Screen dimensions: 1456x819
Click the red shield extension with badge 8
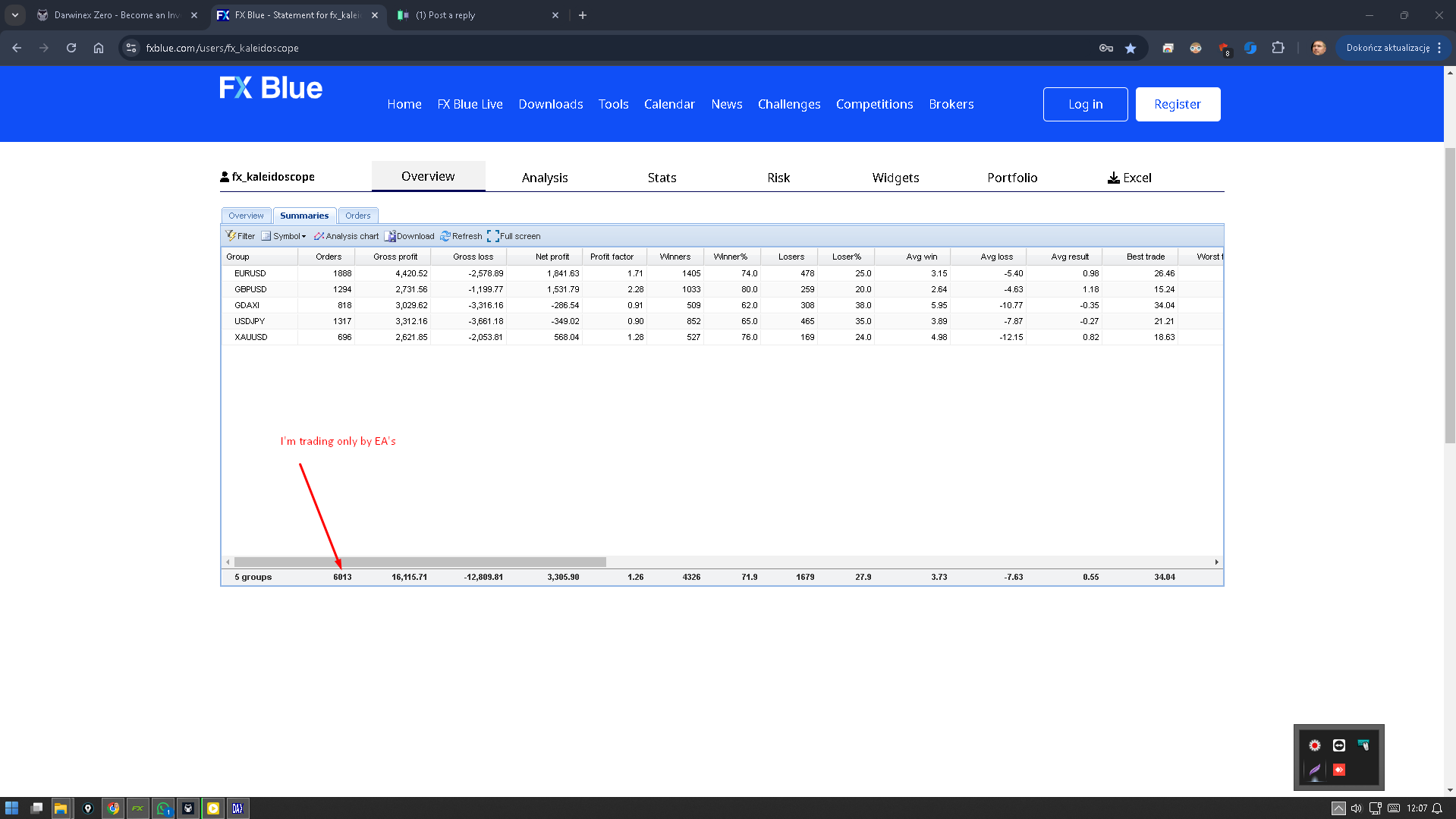1224,49
